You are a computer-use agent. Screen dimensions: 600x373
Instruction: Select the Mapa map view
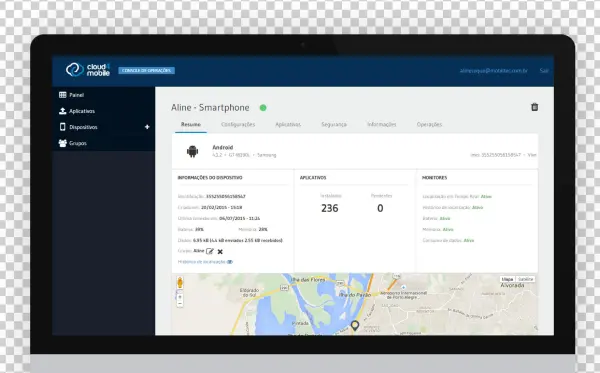[507, 279]
